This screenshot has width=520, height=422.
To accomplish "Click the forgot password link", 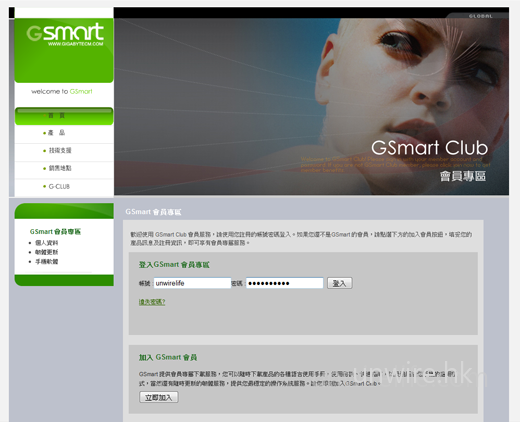I will pyautogui.click(x=152, y=302).
